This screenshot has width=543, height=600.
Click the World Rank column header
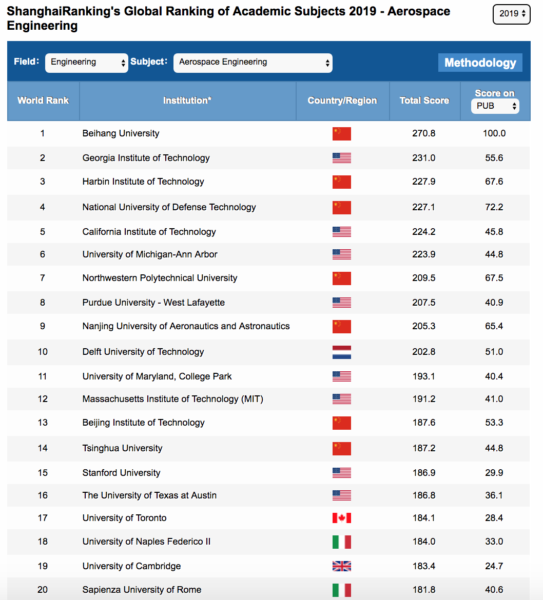click(43, 101)
